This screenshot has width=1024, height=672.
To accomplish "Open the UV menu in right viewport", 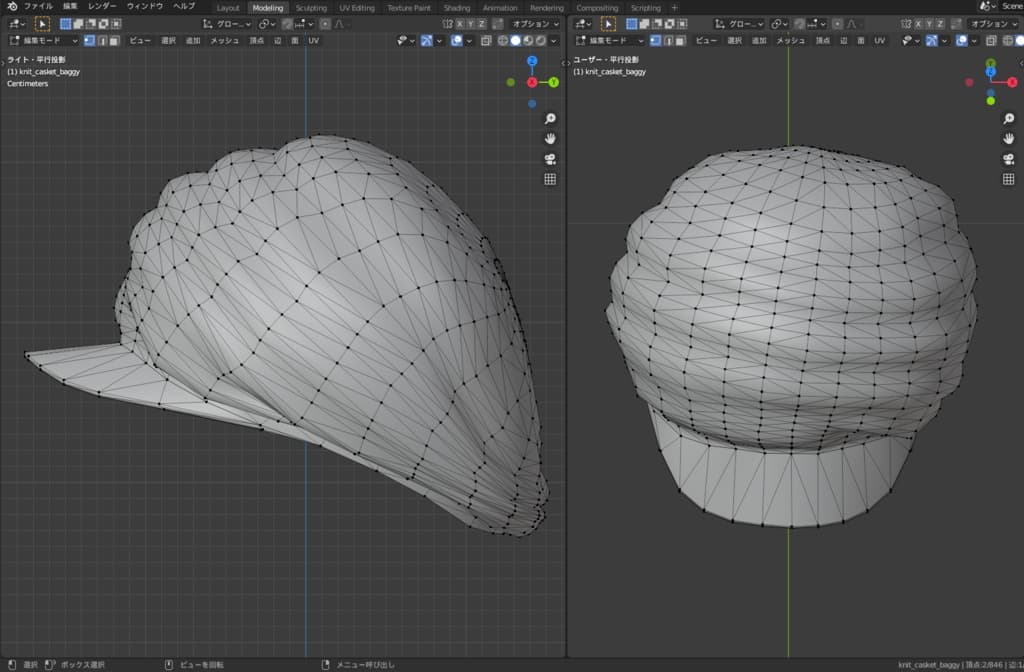I will coord(880,40).
